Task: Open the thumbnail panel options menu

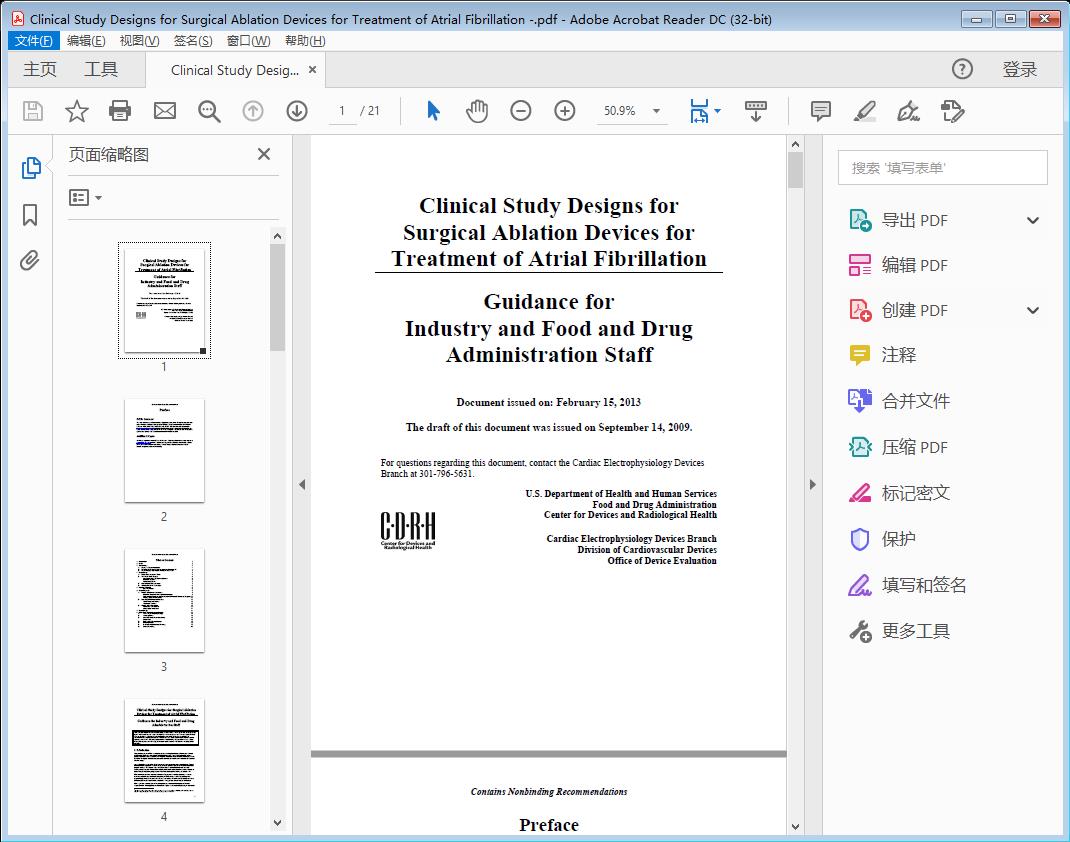Action: point(82,197)
